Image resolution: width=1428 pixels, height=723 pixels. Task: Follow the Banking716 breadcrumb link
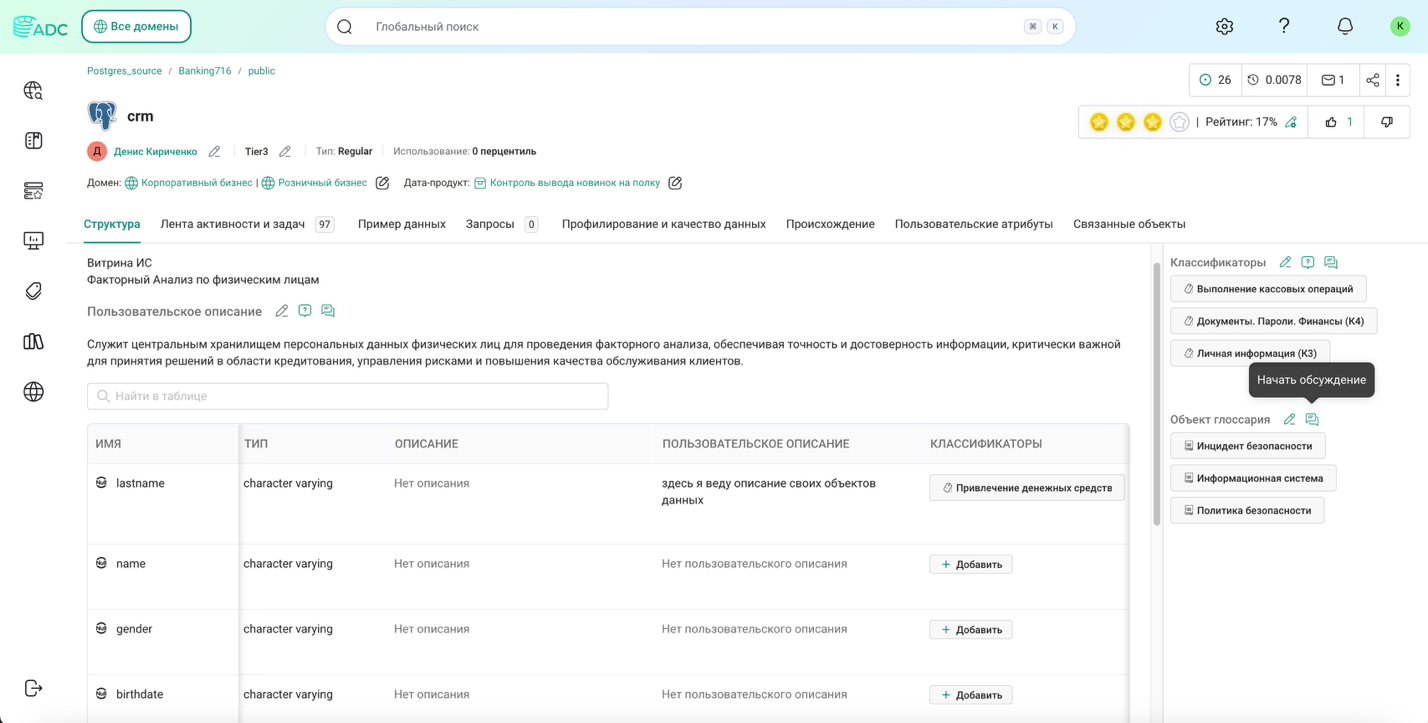(205, 71)
